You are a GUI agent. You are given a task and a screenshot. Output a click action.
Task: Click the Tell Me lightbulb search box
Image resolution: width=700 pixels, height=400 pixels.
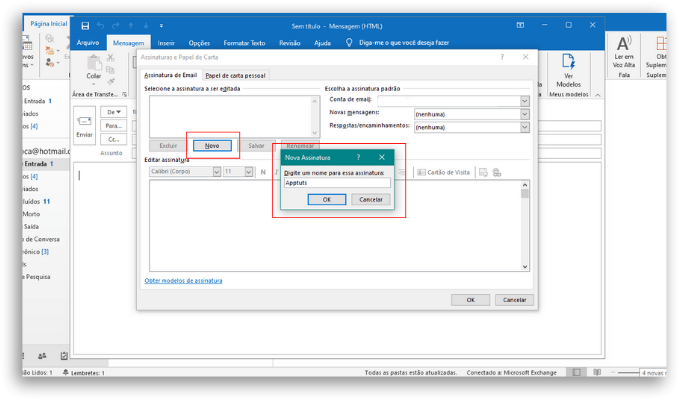(397, 43)
